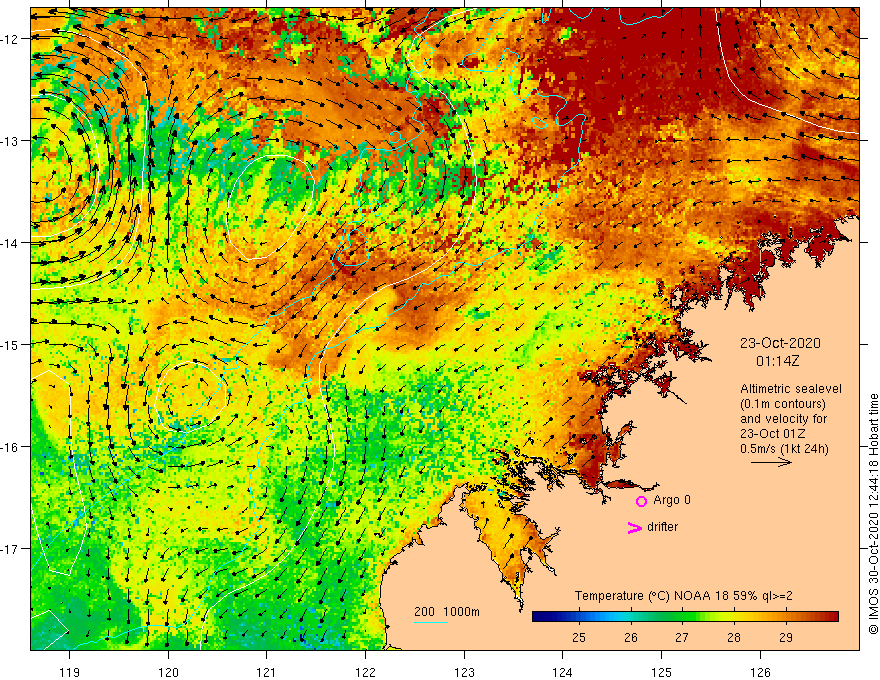The width and height of the screenshot is (880, 680).
Task: Click the longitude label 123
Action: [x=464, y=672]
